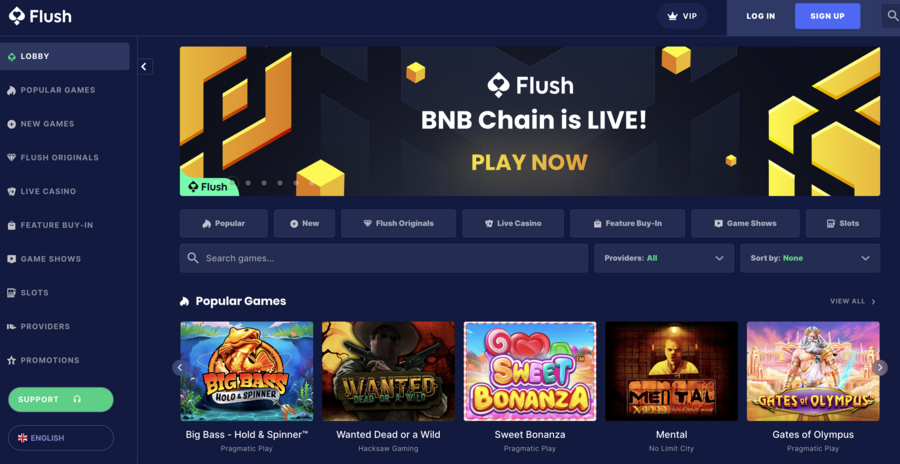Collapse the sidebar with the arrow toggle
This screenshot has width=900, height=464.
point(145,67)
